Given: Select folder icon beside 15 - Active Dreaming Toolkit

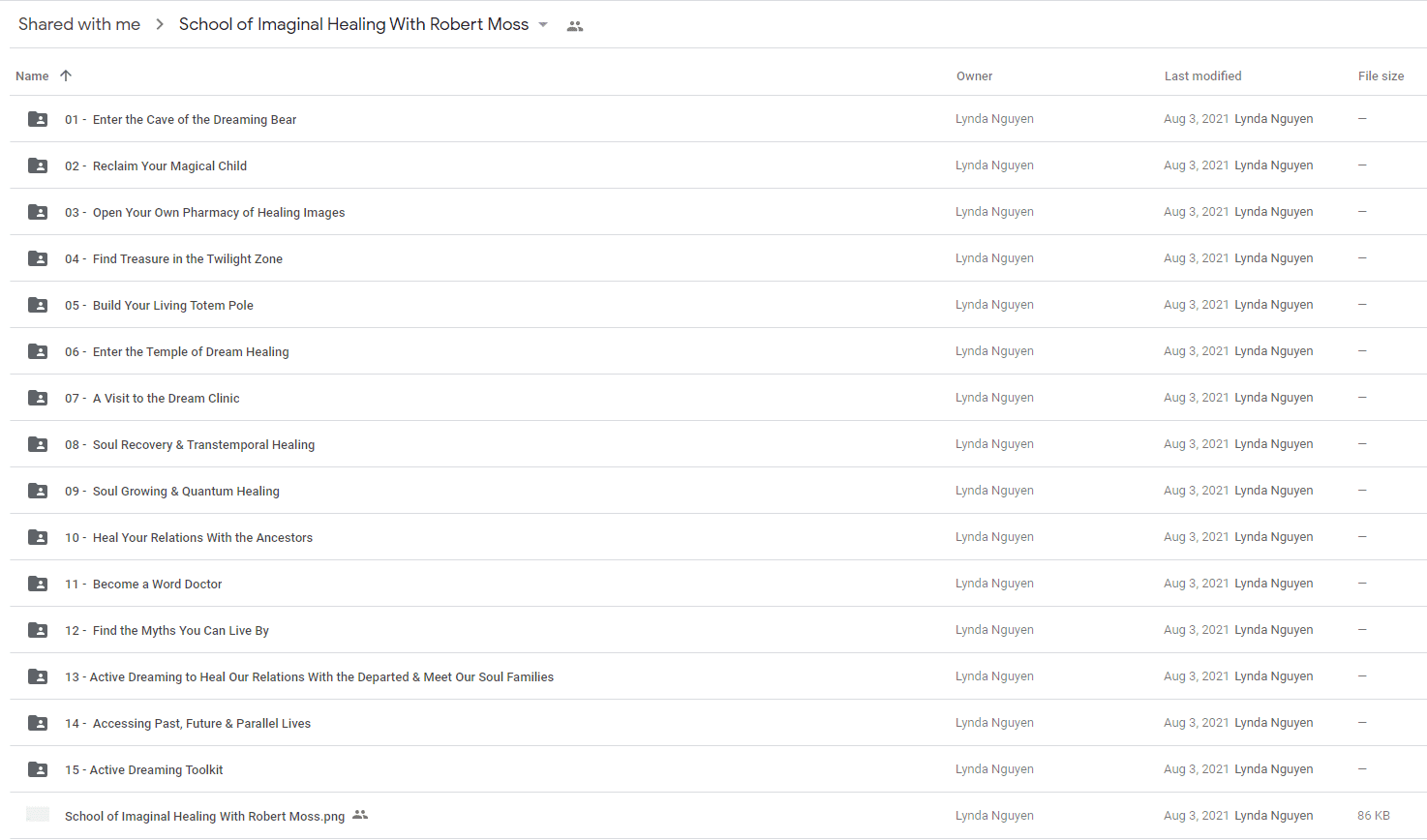Looking at the screenshot, I should tap(38, 769).
